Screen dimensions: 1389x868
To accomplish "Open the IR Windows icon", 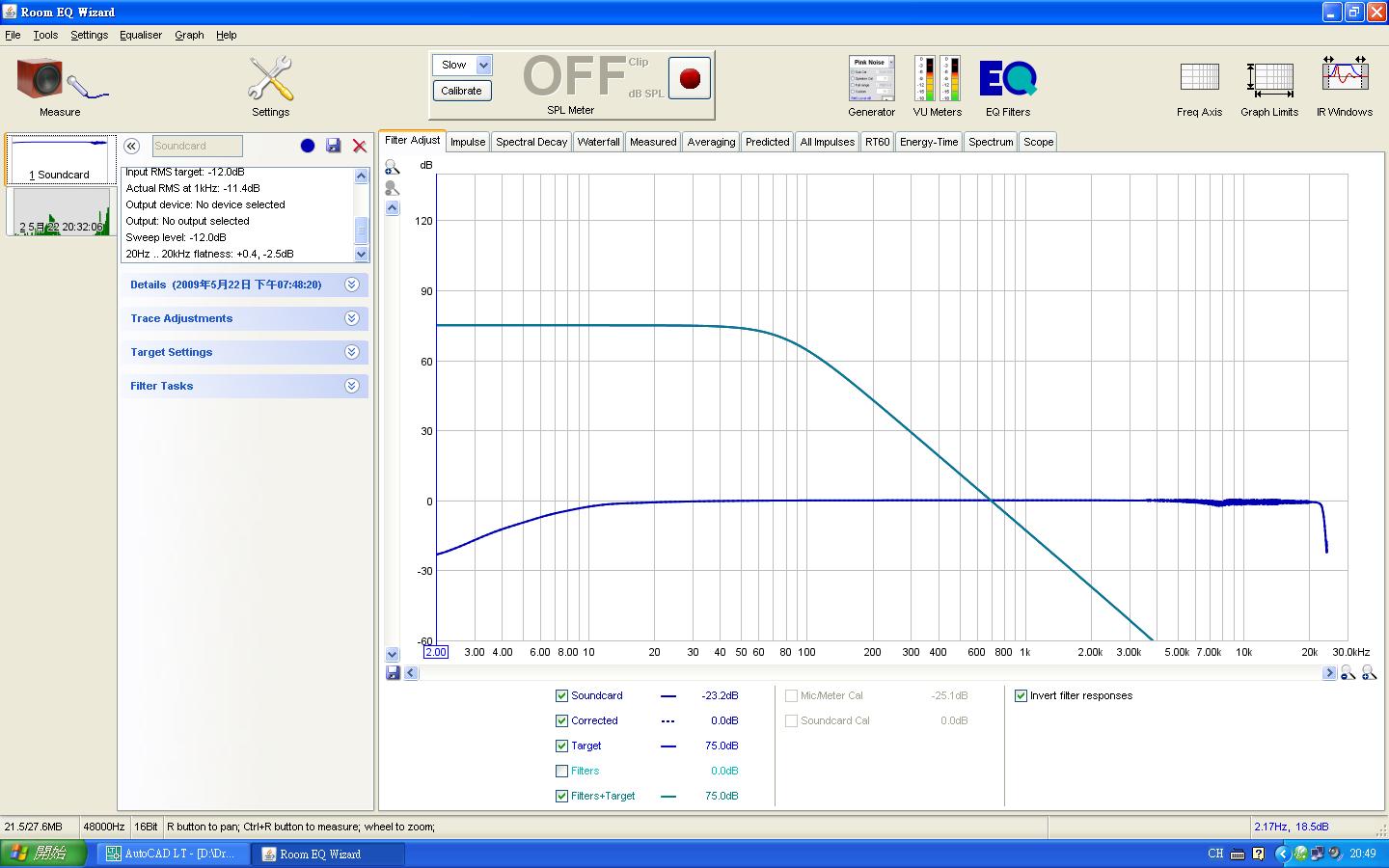I will 1345,75.
